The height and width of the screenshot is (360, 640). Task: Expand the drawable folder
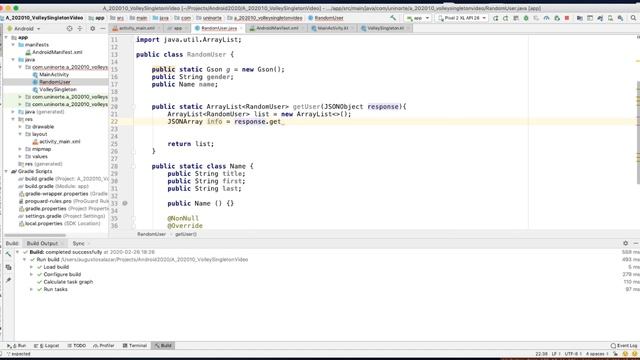[20, 127]
